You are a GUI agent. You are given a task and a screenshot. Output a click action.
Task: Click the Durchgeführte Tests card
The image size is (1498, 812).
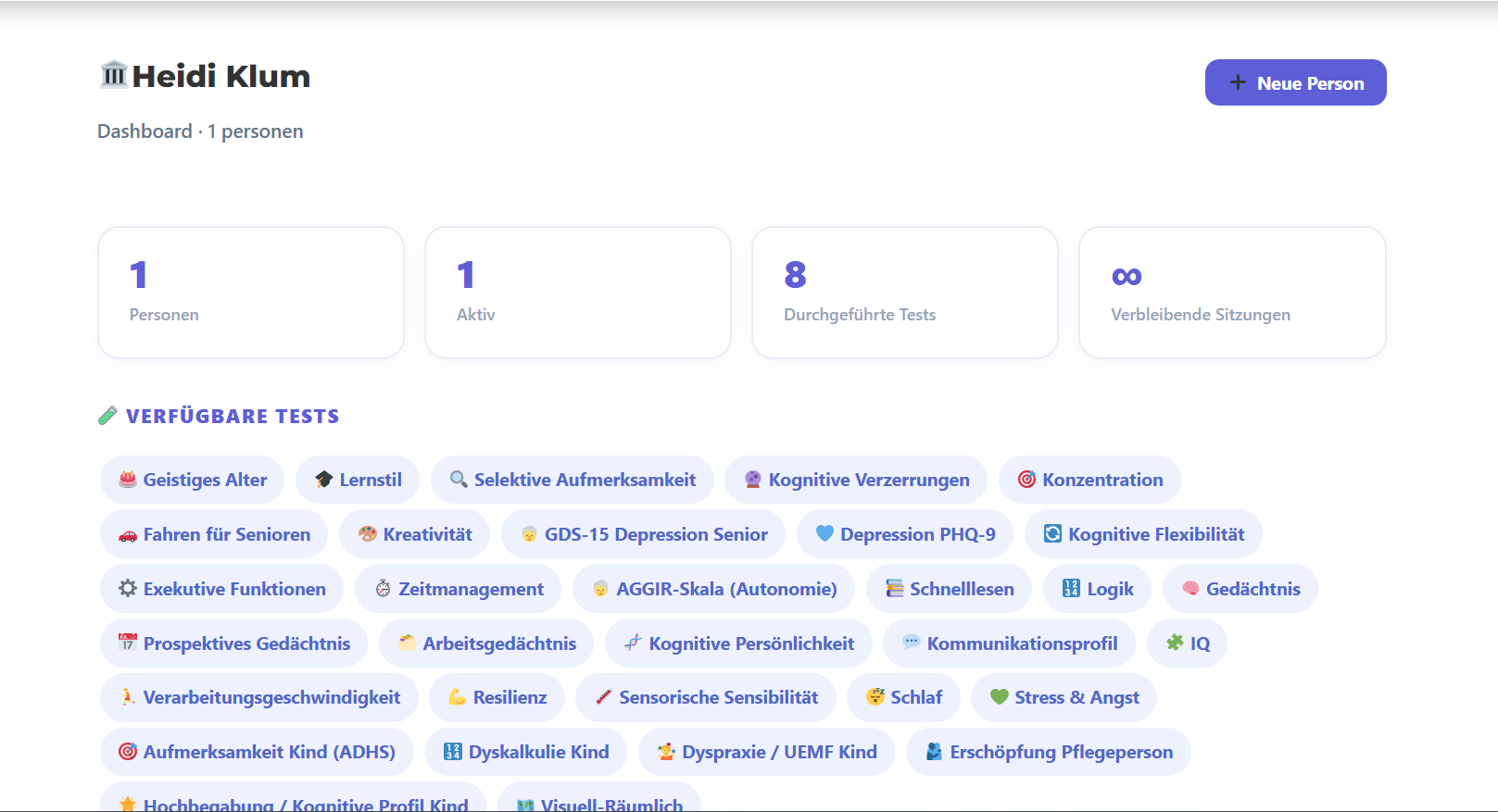[905, 293]
